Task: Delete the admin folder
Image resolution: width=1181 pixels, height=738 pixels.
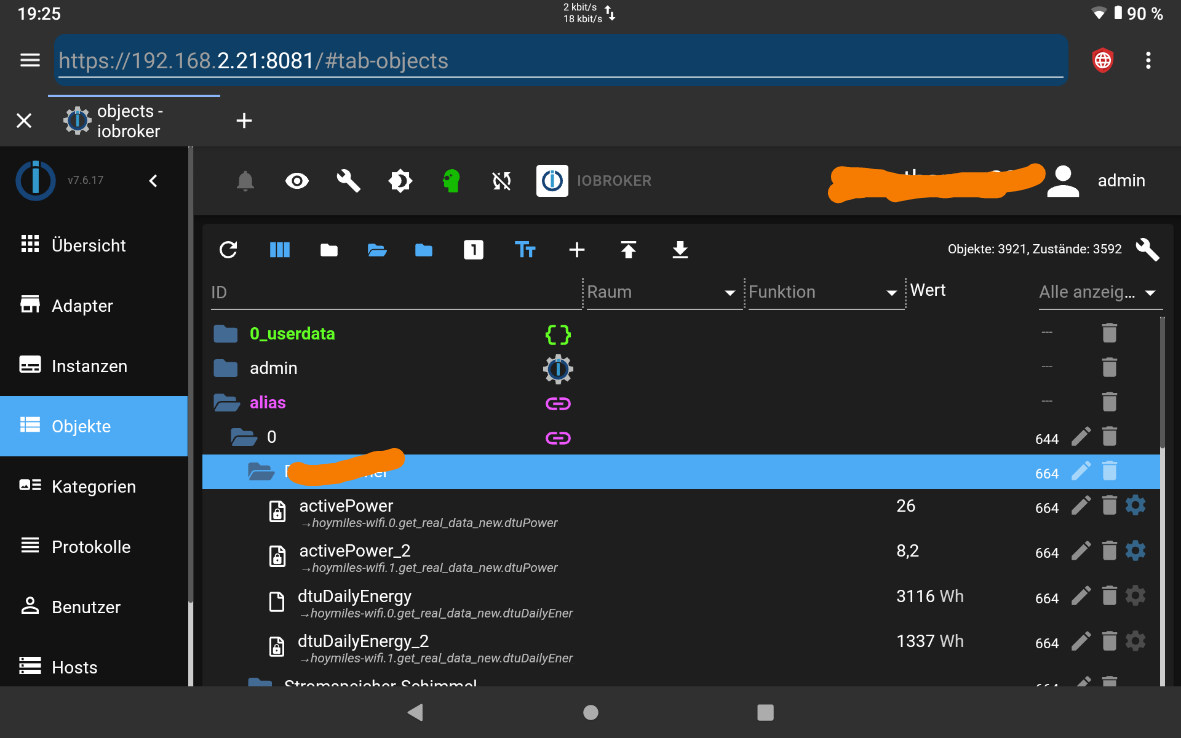Action: click(1109, 367)
